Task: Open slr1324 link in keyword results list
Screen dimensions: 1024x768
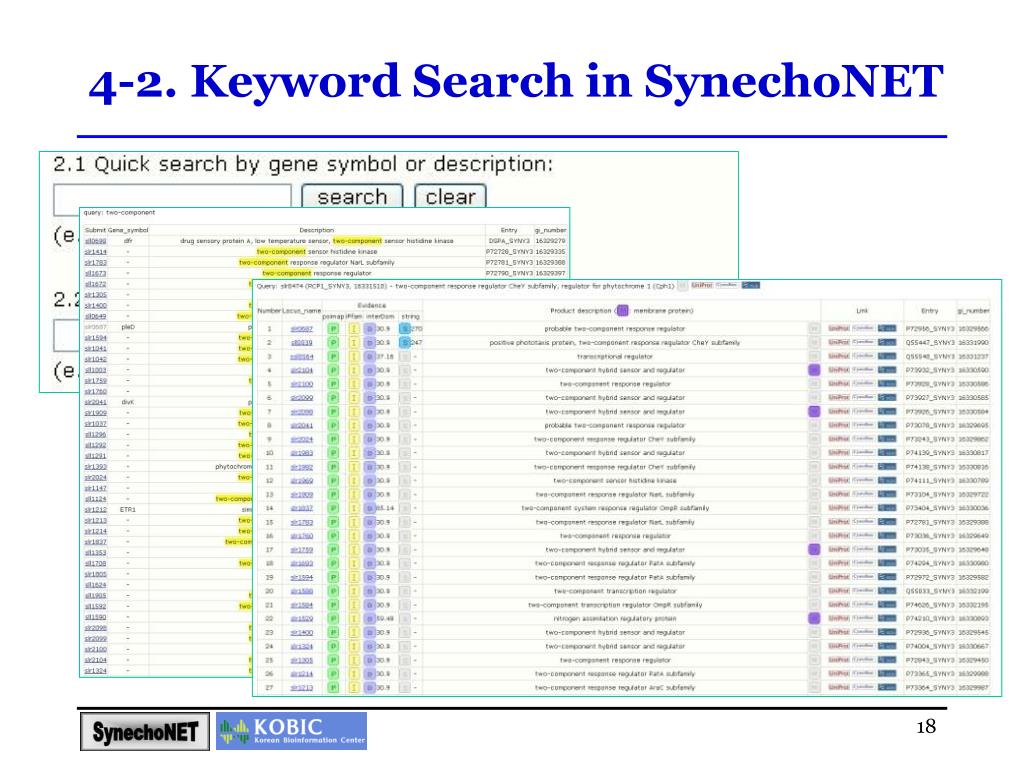Action: pyautogui.click(x=95, y=671)
